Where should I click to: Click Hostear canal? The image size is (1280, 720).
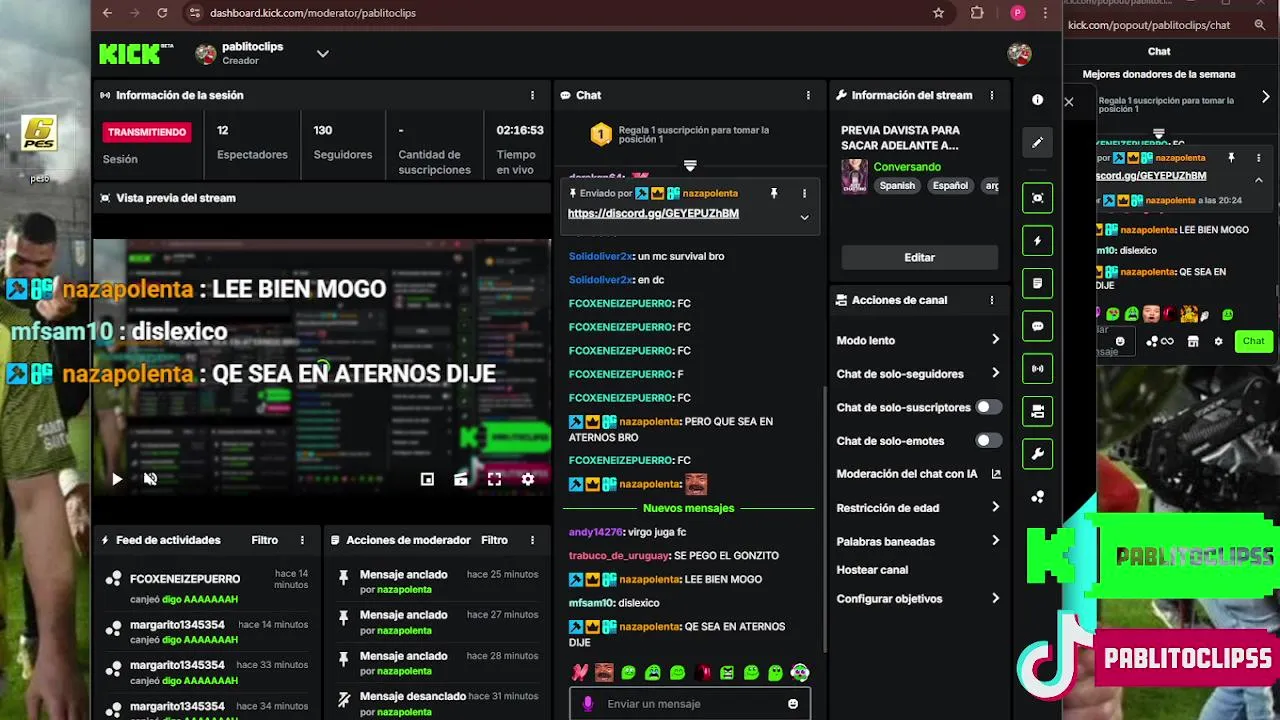tap(872, 570)
